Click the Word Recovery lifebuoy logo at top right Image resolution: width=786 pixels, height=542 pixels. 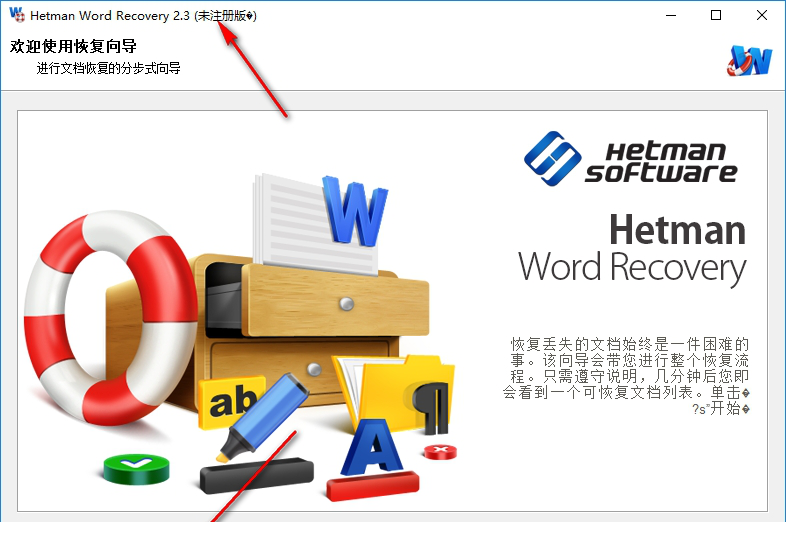point(749,61)
